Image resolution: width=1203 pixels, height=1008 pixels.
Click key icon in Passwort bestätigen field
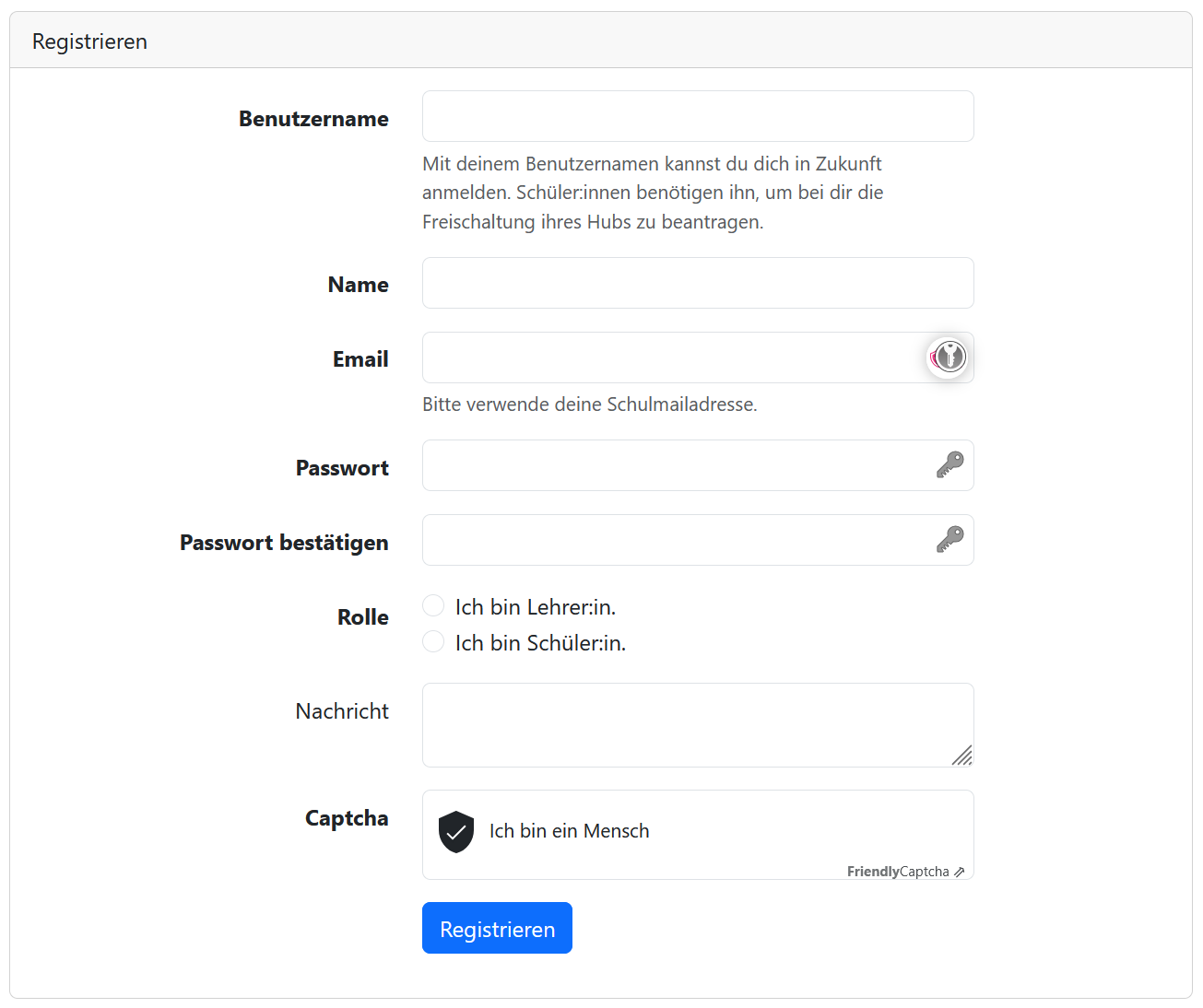(949, 540)
